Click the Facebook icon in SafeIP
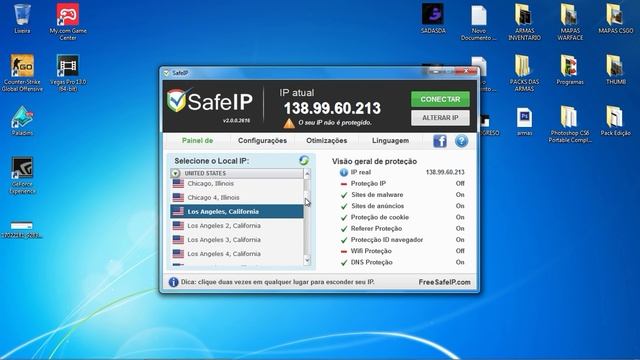Screen dimensions: 640x360 tap(440, 141)
